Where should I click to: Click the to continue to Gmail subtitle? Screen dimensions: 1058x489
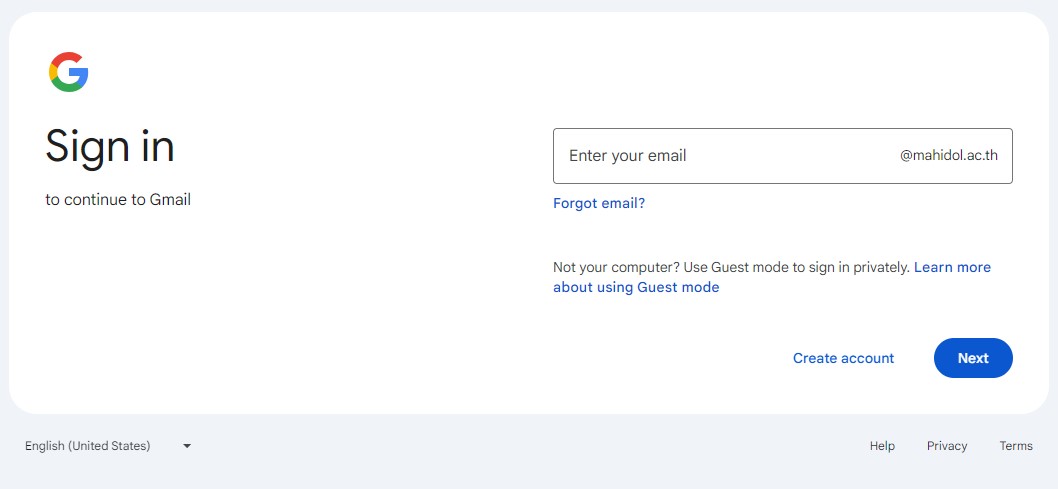(118, 199)
